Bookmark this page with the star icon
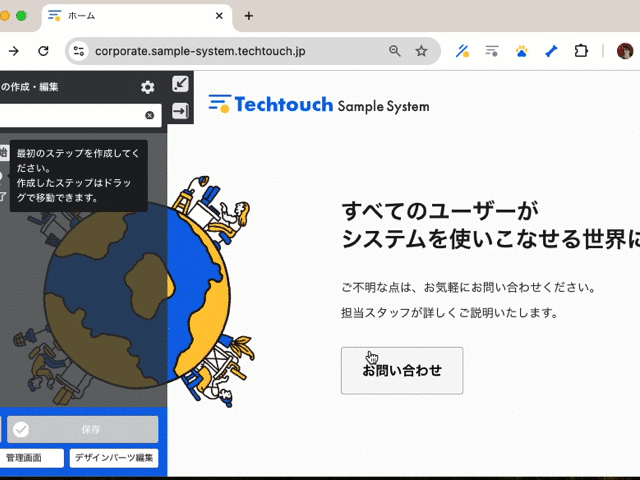Screen dimensions: 640x480 tap(421, 51)
